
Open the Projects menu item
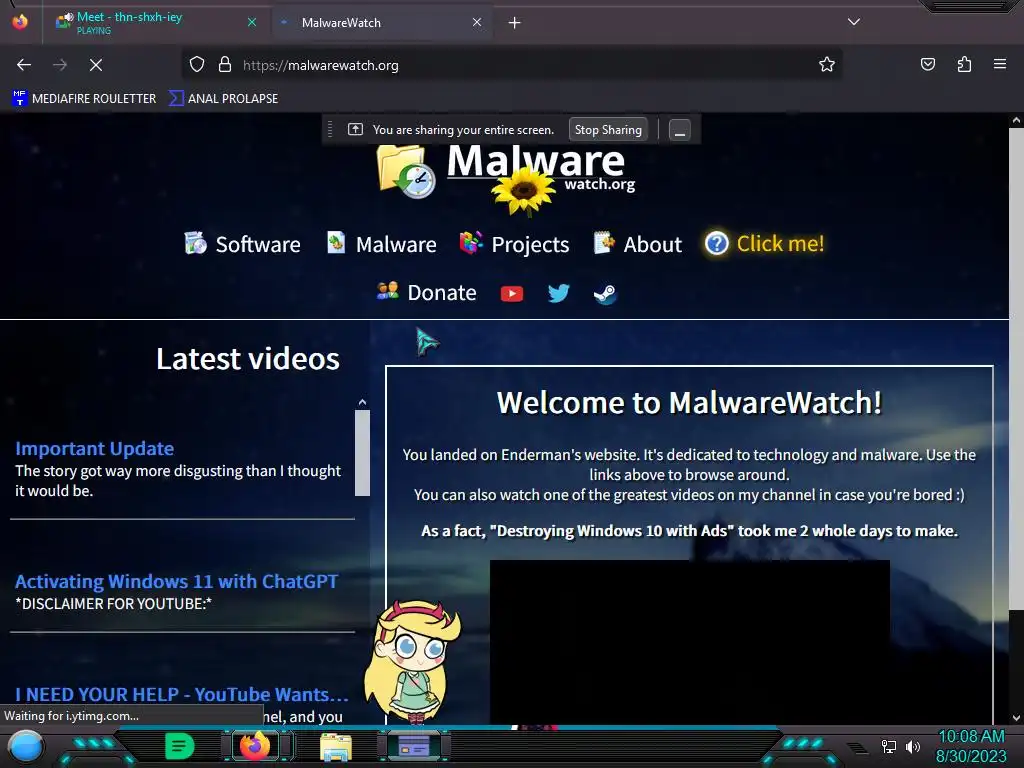pyautogui.click(x=515, y=244)
